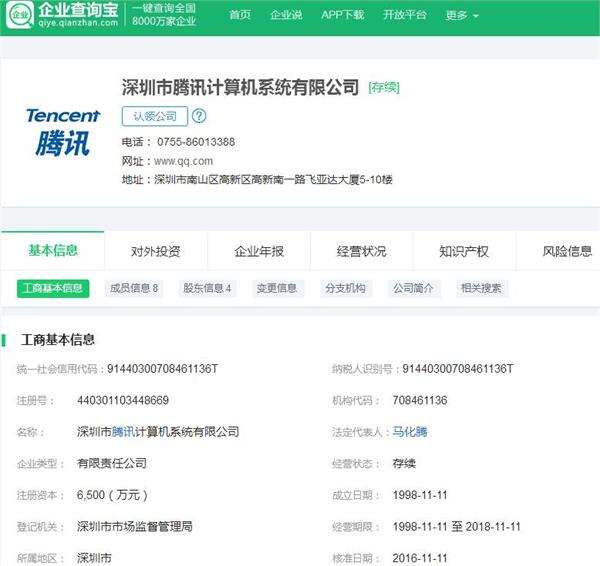Viewport: 600px width, 566px height.
Task: Expand the 更多 dropdown menu
Action: [462, 16]
